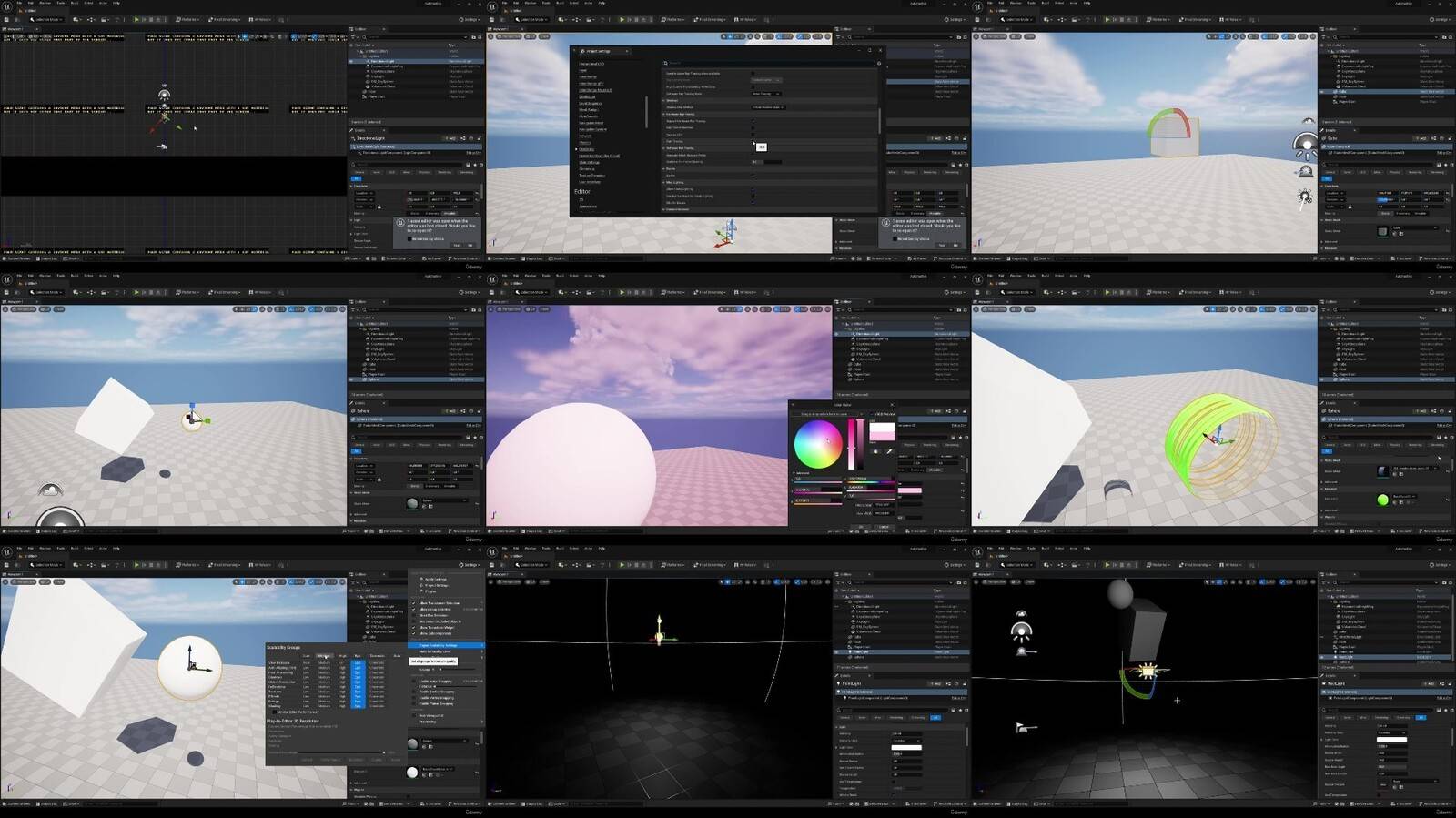Image resolution: width=1456 pixels, height=818 pixels.
Task: Click the Project Settings tab icon in the dialog
Action: pyautogui.click(x=581, y=51)
